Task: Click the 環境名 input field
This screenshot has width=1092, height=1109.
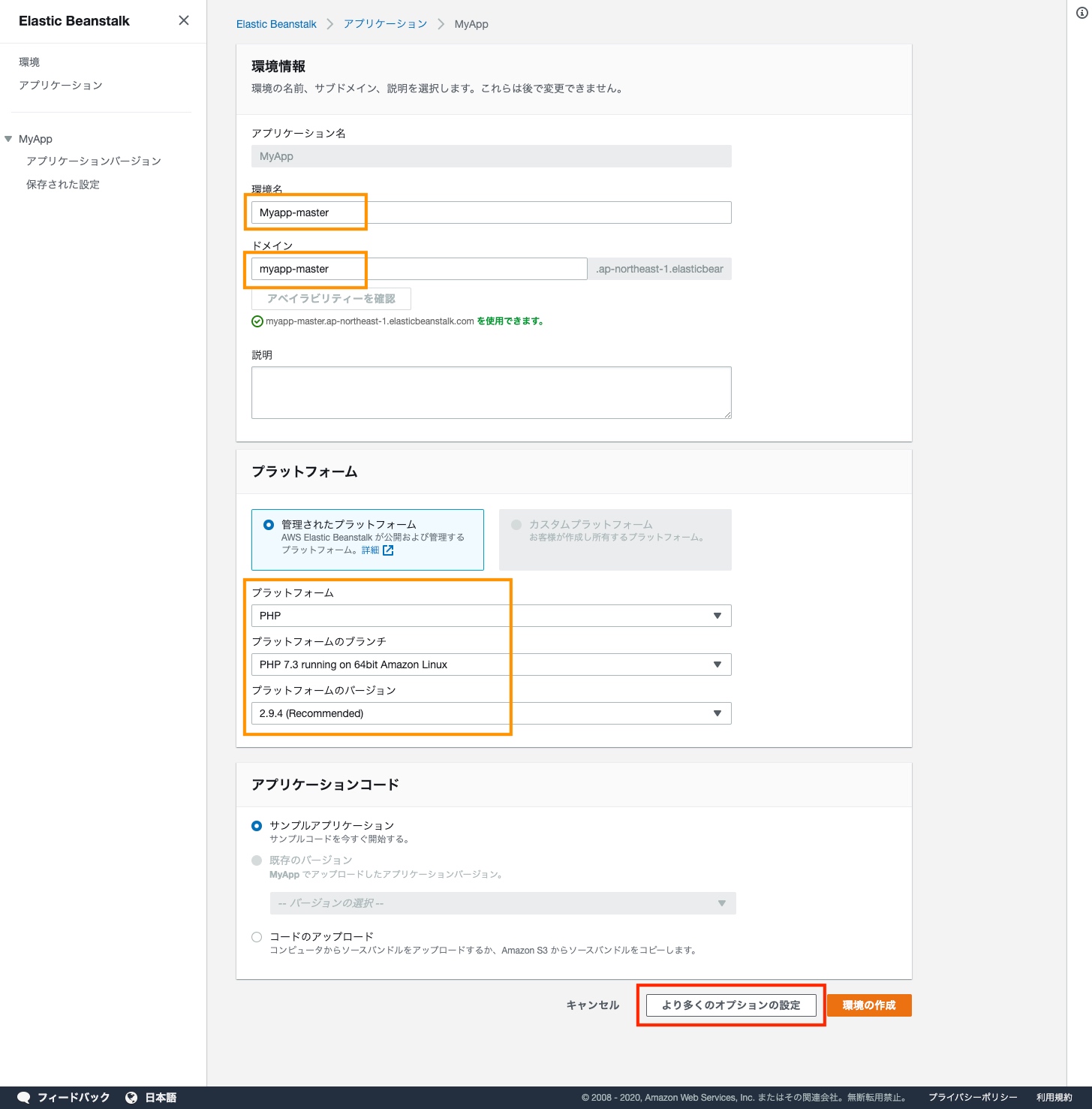Action: point(491,212)
